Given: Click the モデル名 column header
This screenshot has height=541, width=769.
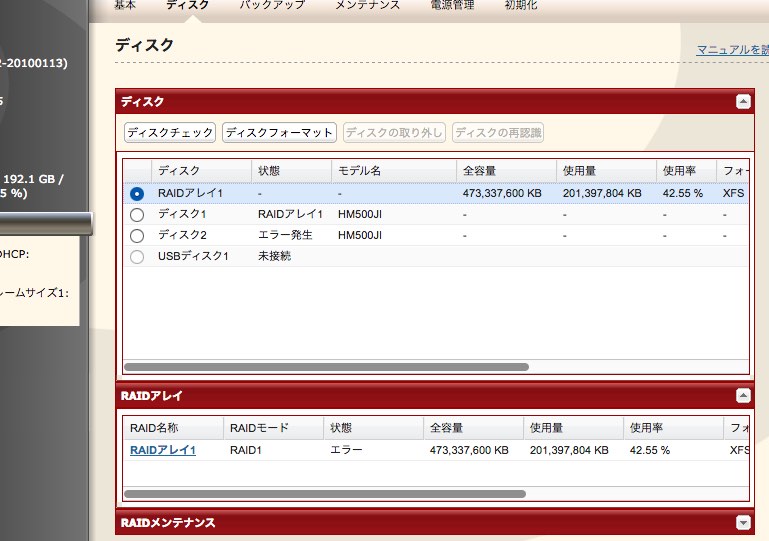Looking at the screenshot, I should pyautogui.click(x=394, y=171).
